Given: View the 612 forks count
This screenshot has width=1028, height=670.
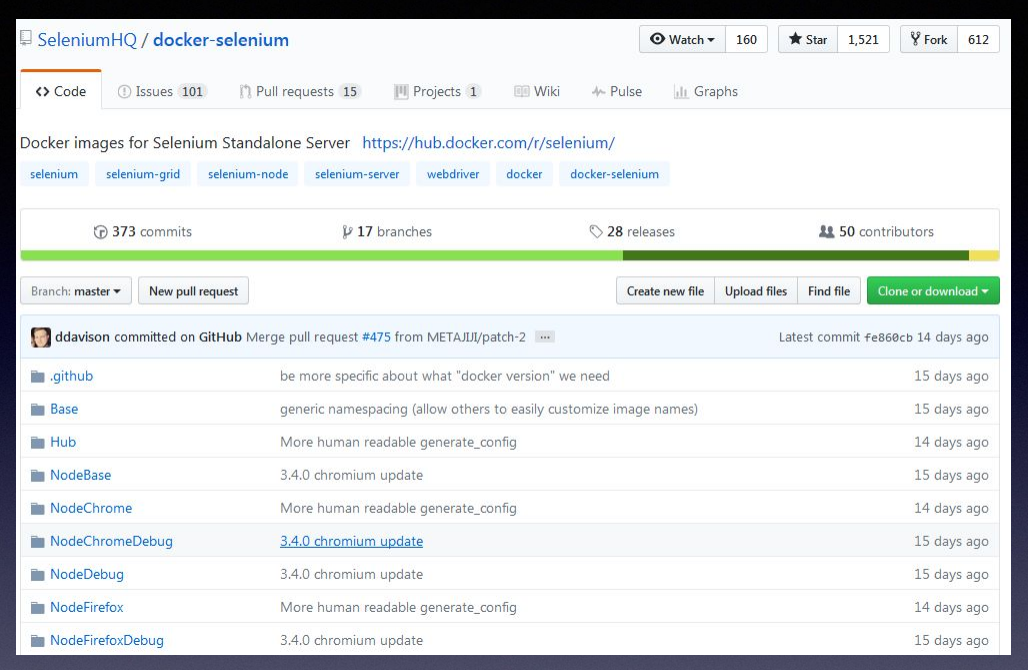Looking at the screenshot, I should coord(978,39).
